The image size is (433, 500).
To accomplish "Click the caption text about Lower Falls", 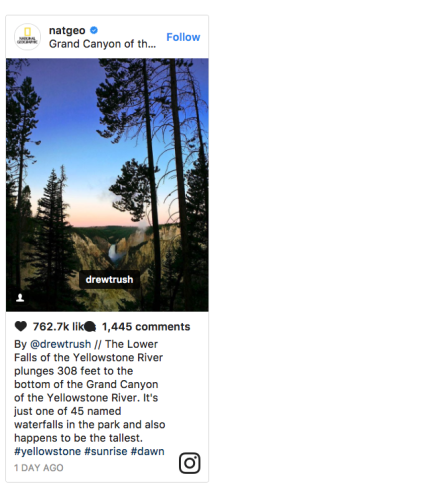I will 89,391.
